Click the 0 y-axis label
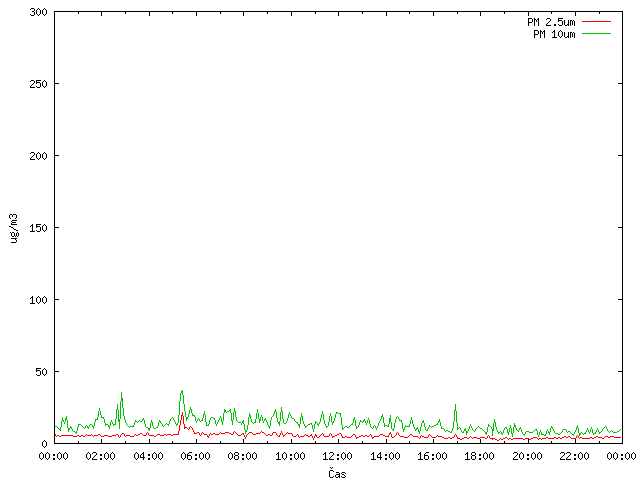Screen dimensions: 640x480 pos(44,444)
